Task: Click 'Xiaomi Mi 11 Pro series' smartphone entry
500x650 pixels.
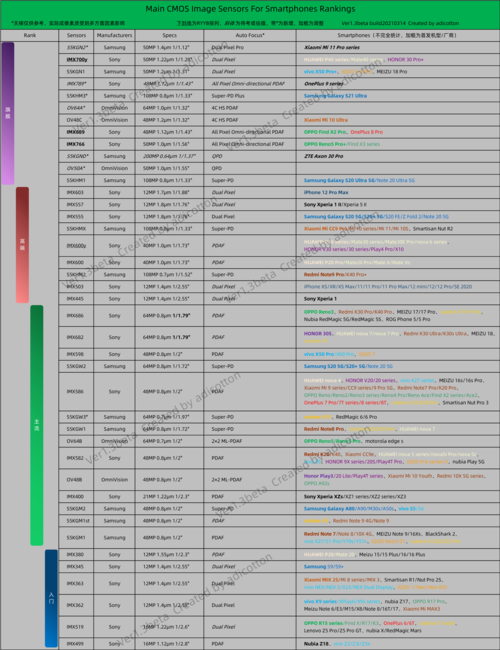Action: coord(332,47)
